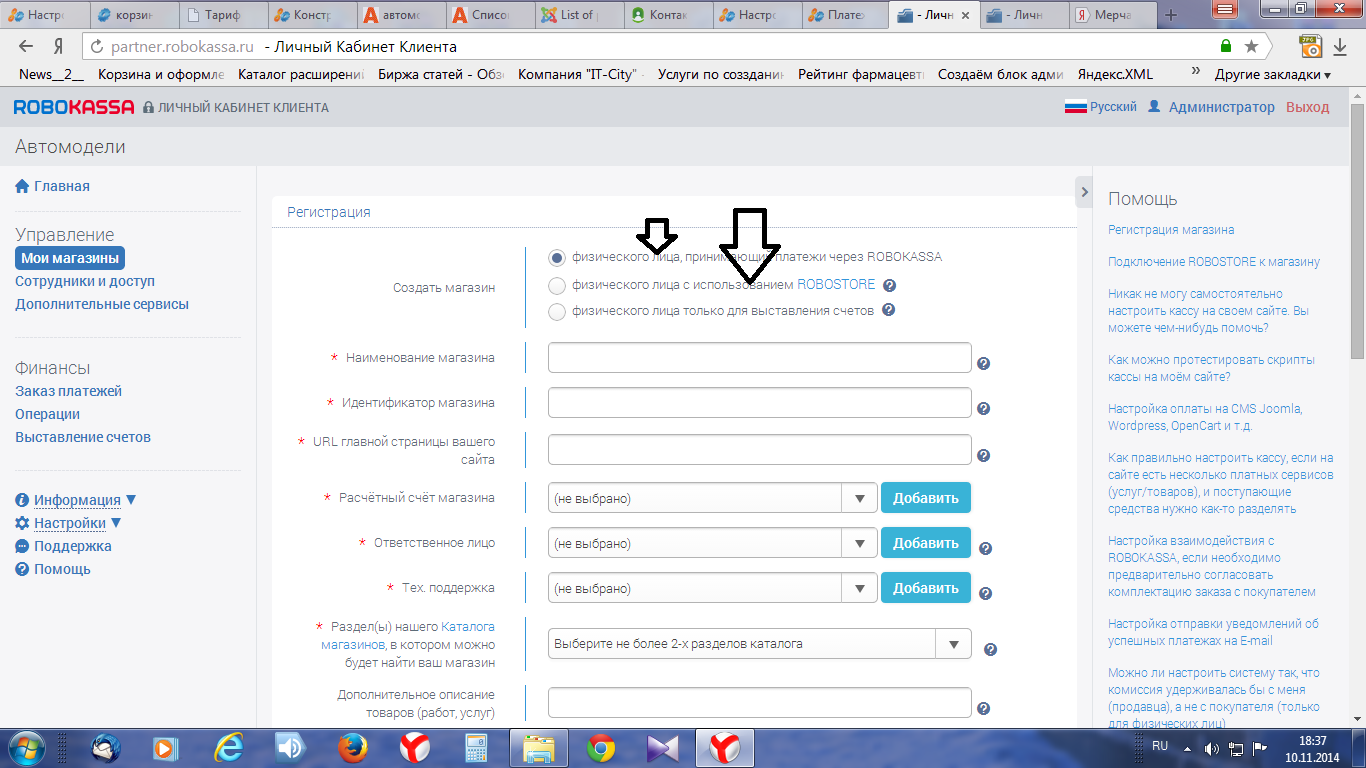Screen dimensions: 1366x768
Task: Click the browser back arrow
Action: point(26,46)
